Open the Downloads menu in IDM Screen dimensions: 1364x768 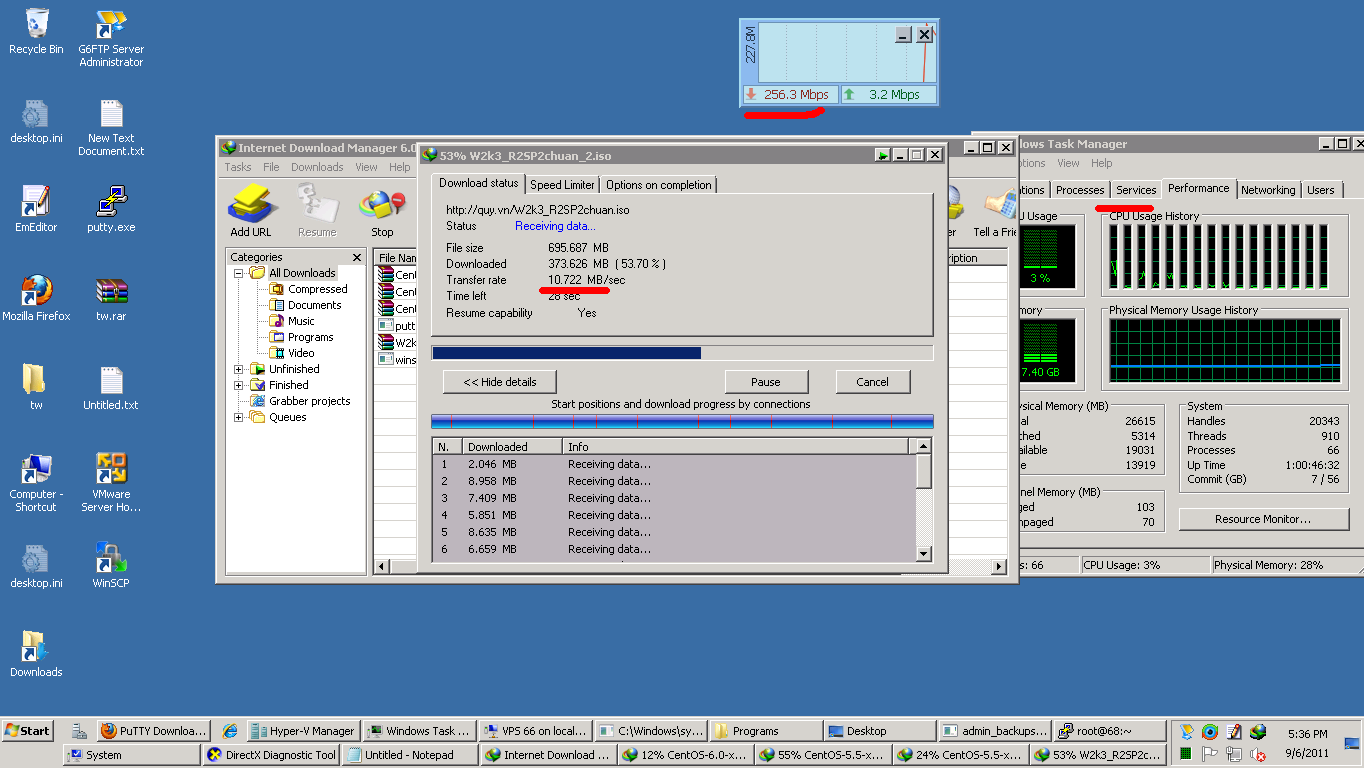[317, 167]
